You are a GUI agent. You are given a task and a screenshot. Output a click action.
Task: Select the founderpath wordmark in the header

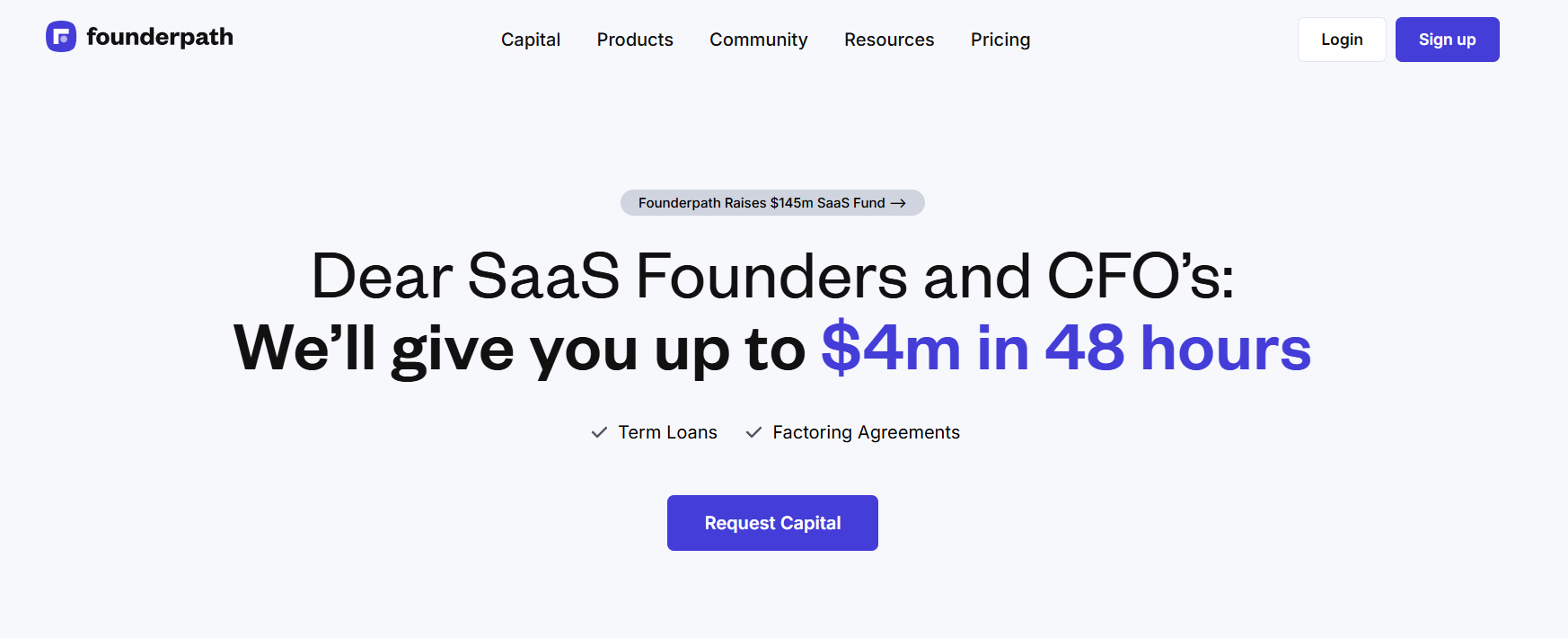(x=159, y=38)
